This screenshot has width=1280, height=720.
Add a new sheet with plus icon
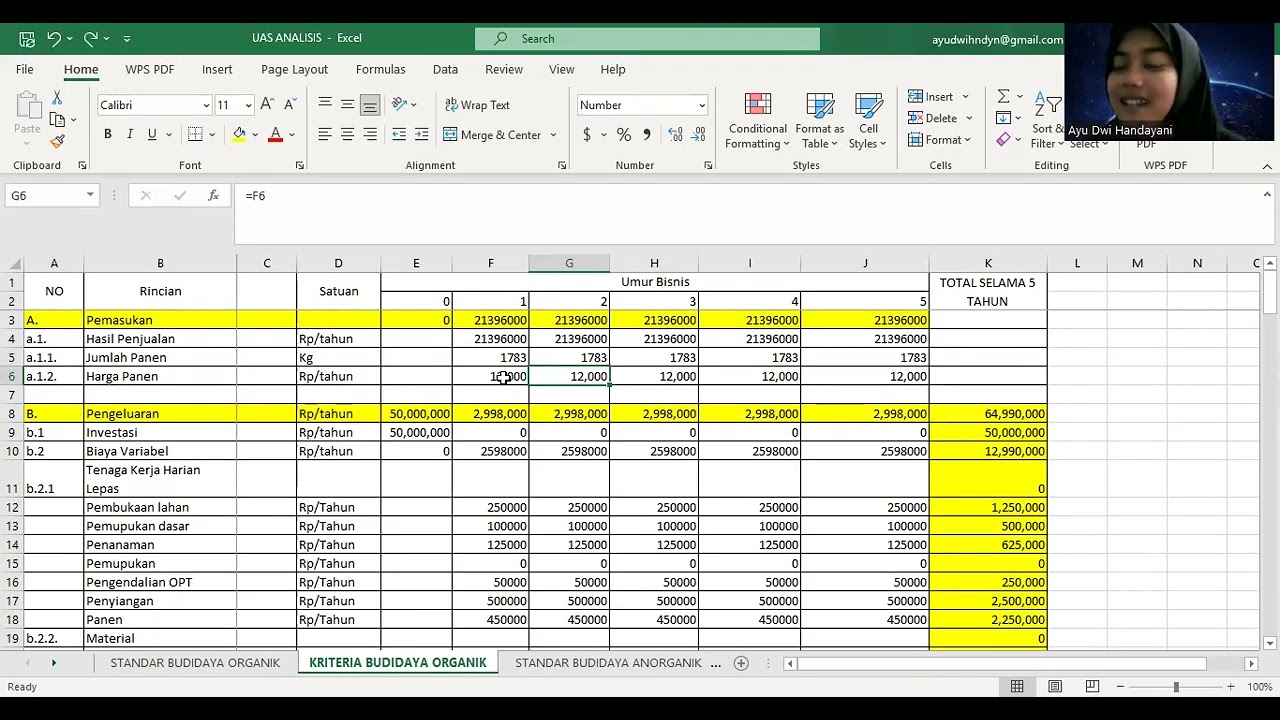[741, 663]
